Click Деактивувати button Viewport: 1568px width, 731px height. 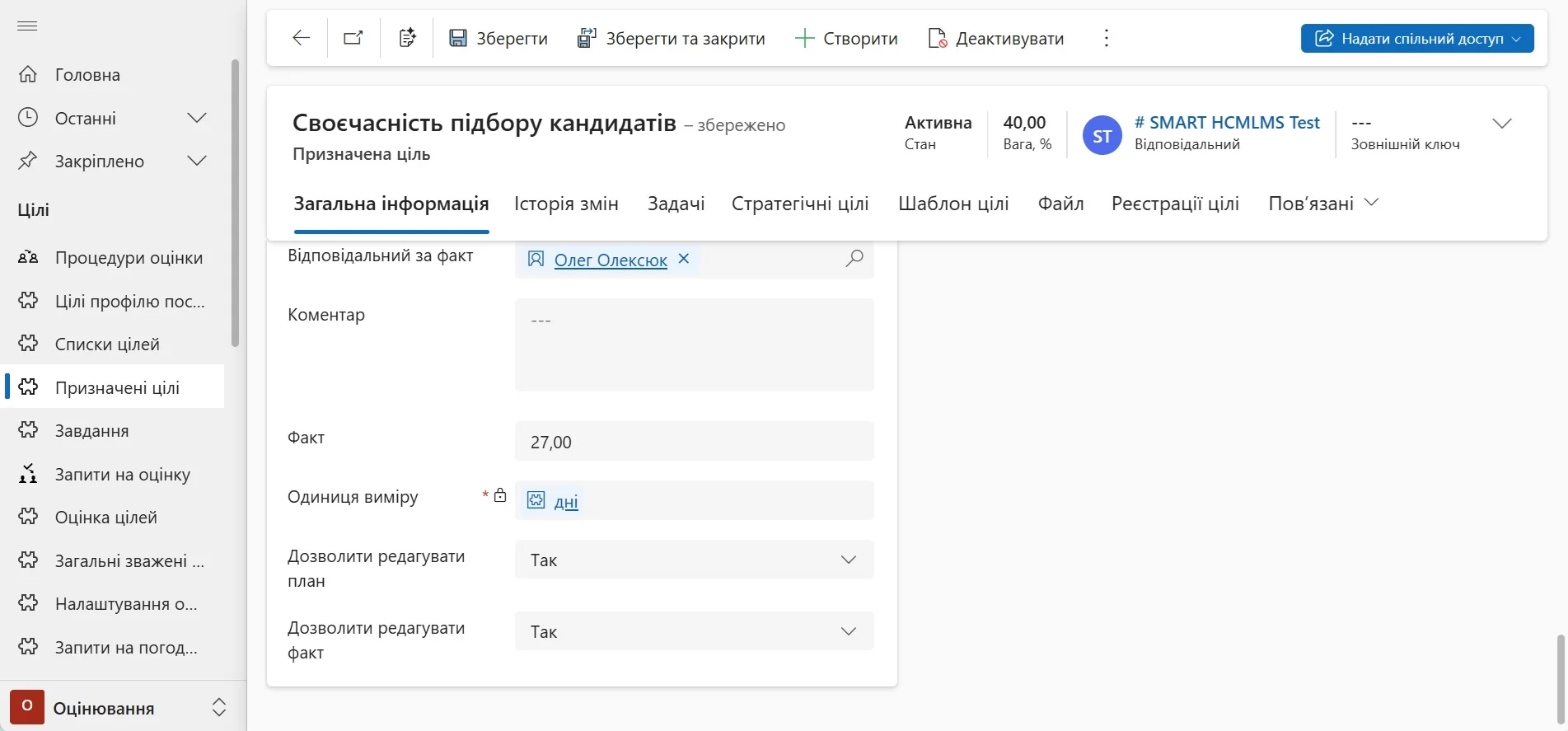(x=995, y=38)
